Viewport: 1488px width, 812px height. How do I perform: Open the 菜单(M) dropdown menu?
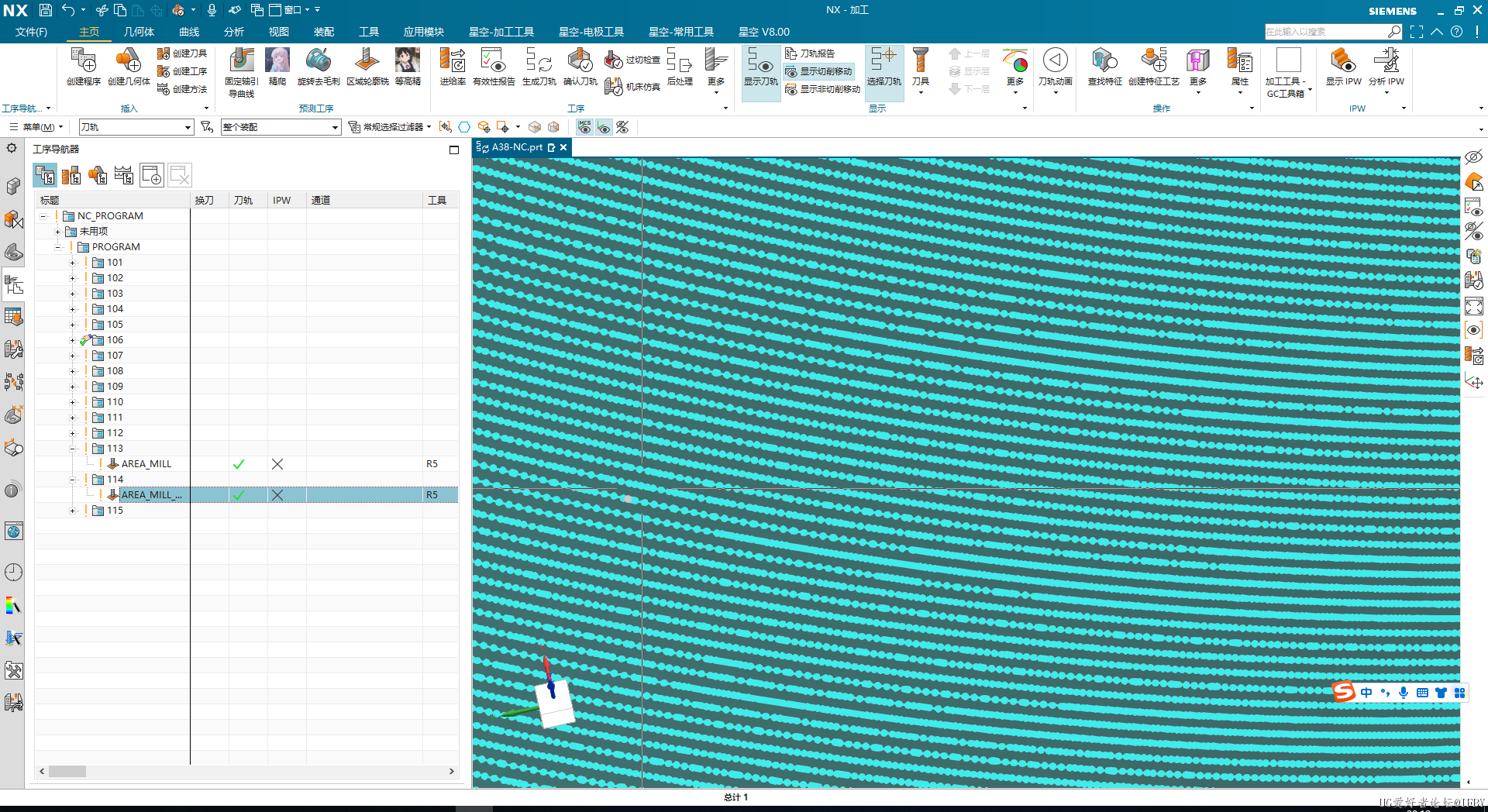click(36, 127)
